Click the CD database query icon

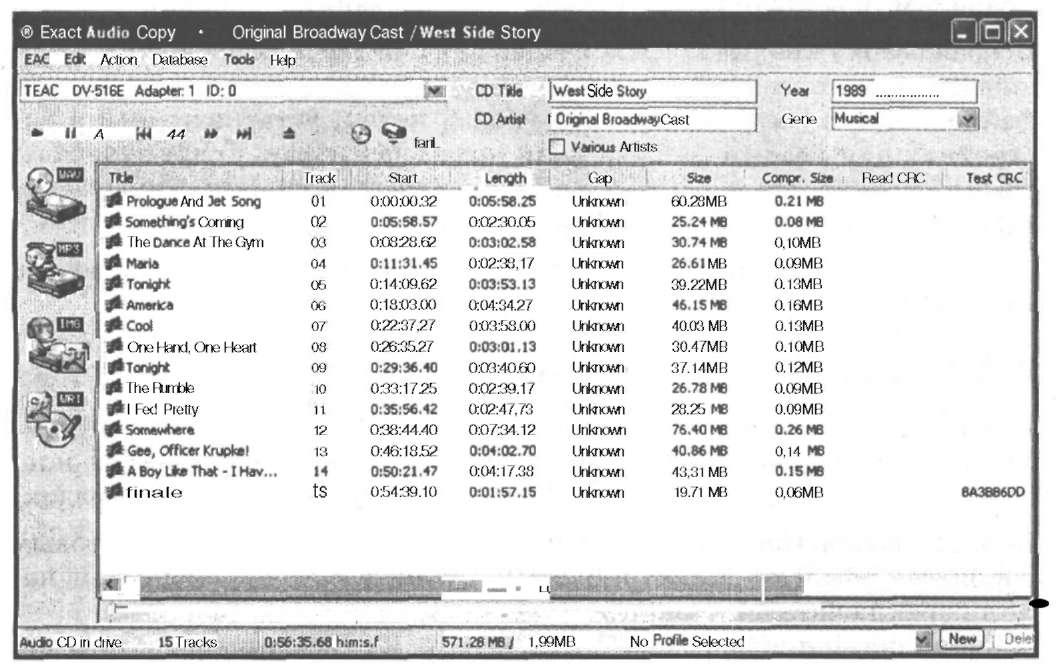coord(394,132)
